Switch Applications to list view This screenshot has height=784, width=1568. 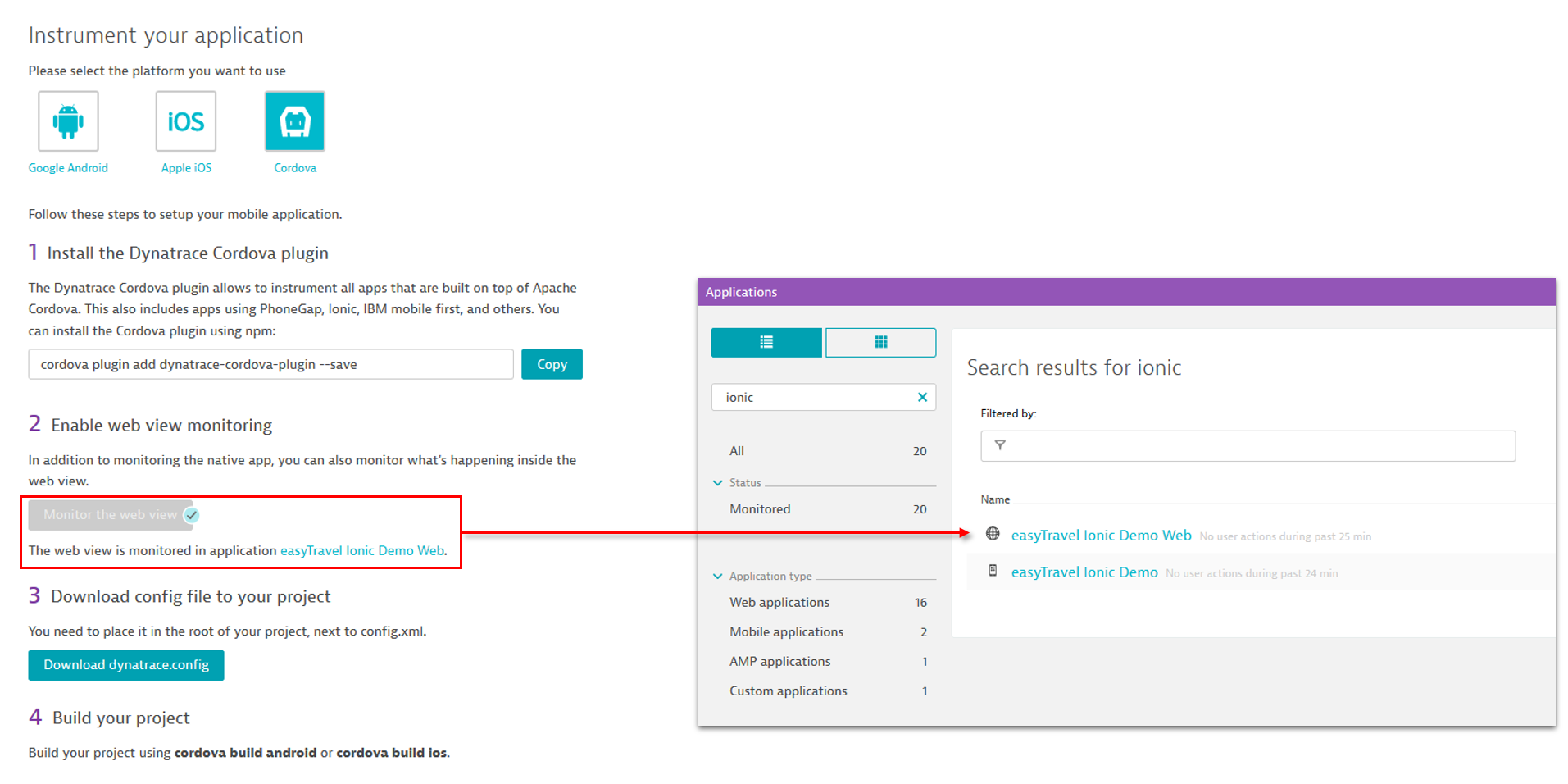point(766,343)
